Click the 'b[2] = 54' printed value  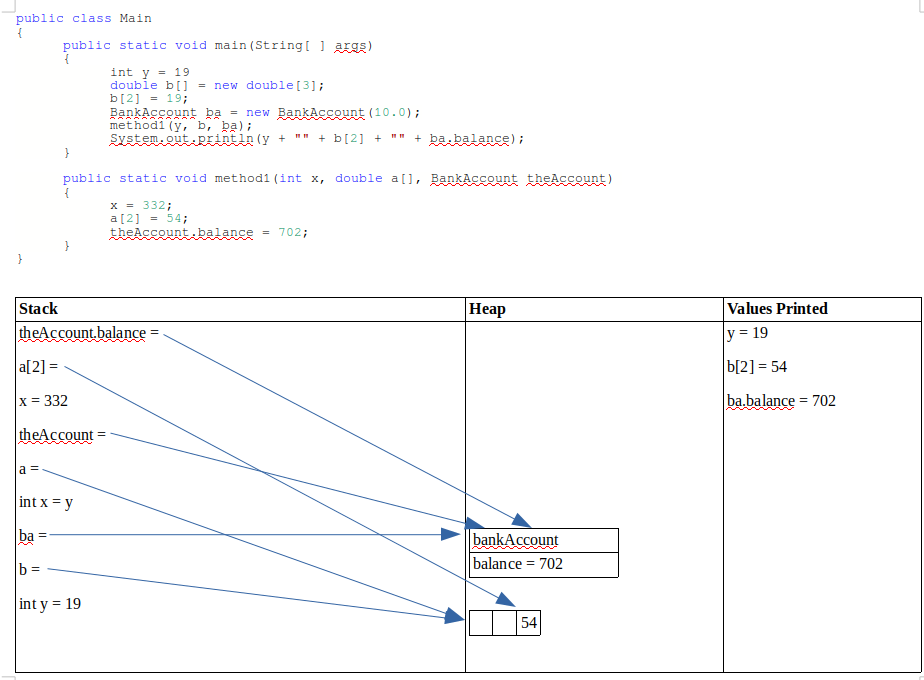[757, 367]
